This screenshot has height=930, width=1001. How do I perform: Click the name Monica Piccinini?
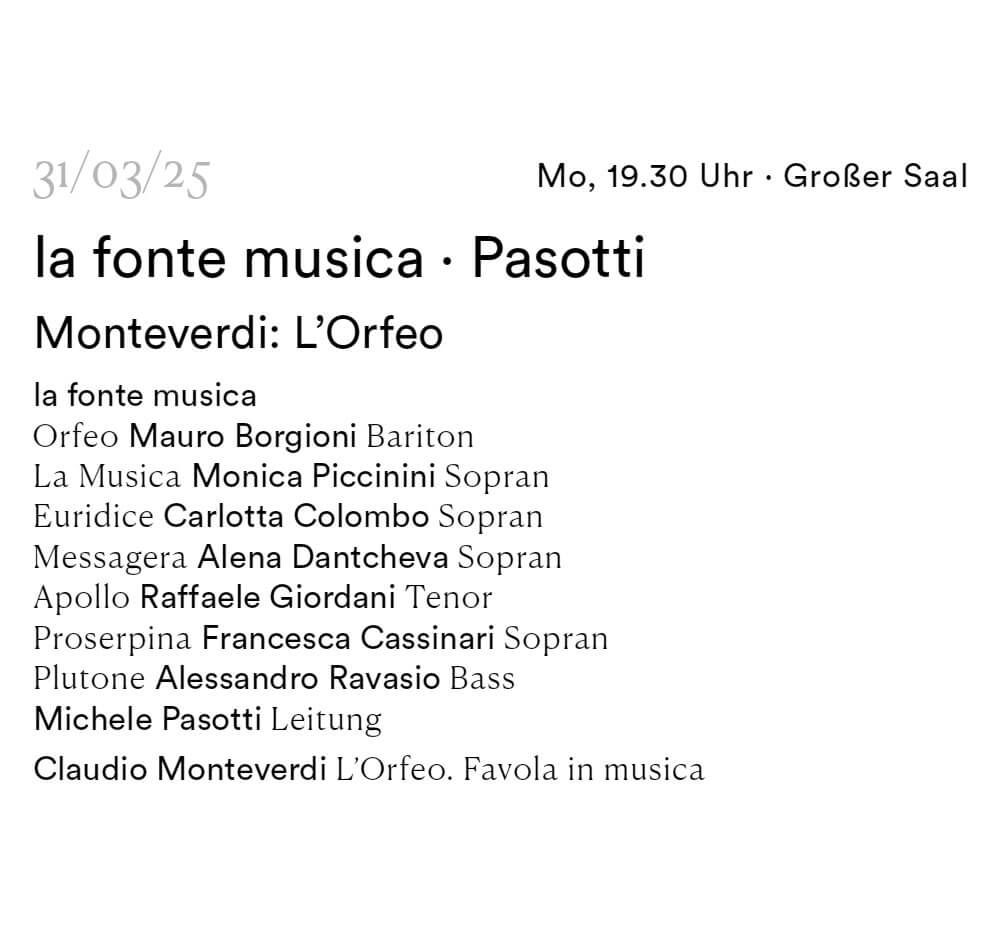click(313, 477)
